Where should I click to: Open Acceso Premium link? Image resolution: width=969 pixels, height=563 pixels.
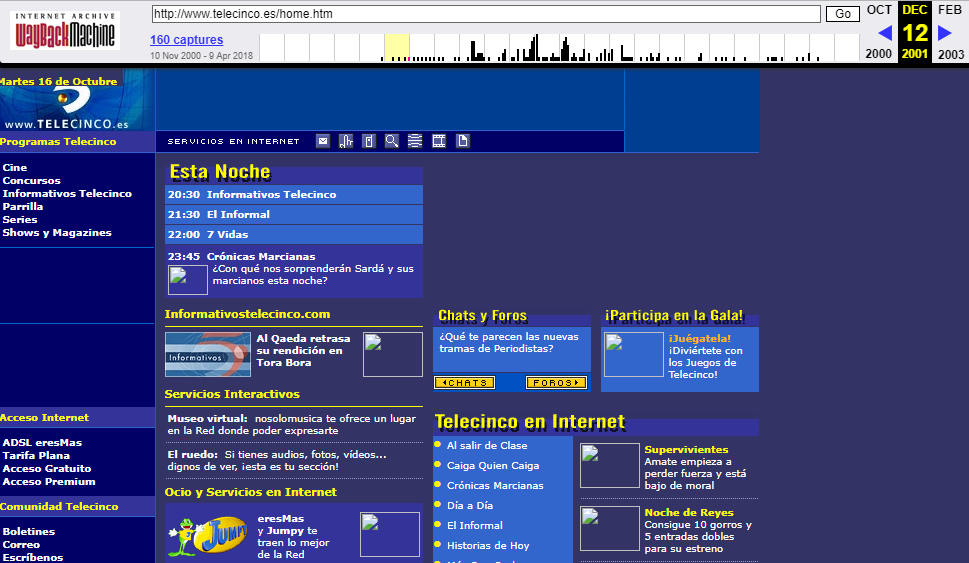pyautogui.click(x=49, y=481)
